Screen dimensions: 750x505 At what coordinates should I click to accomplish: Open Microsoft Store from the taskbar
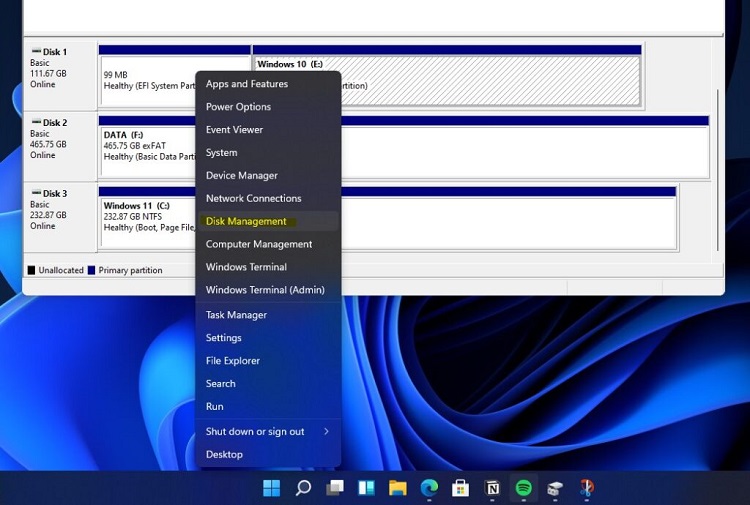tap(461, 488)
